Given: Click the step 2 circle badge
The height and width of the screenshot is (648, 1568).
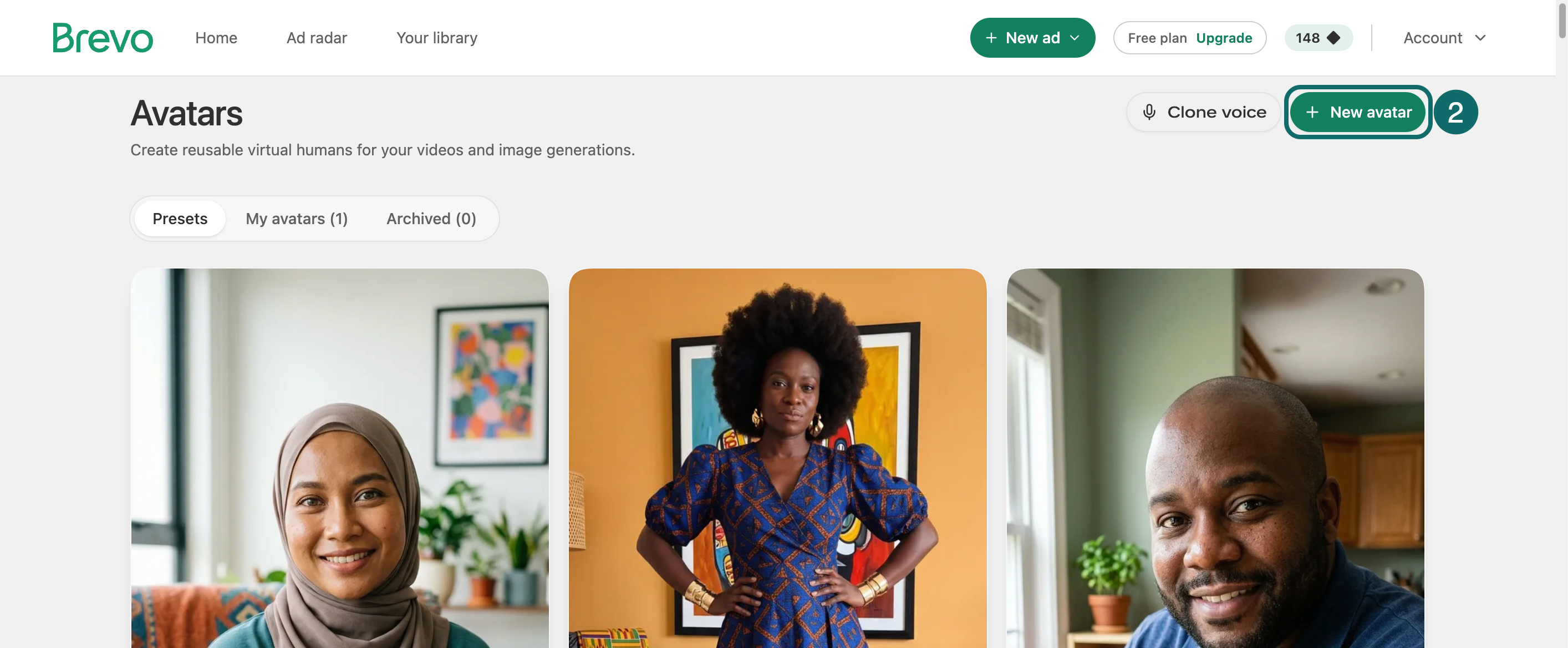Looking at the screenshot, I should tap(1455, 112).
